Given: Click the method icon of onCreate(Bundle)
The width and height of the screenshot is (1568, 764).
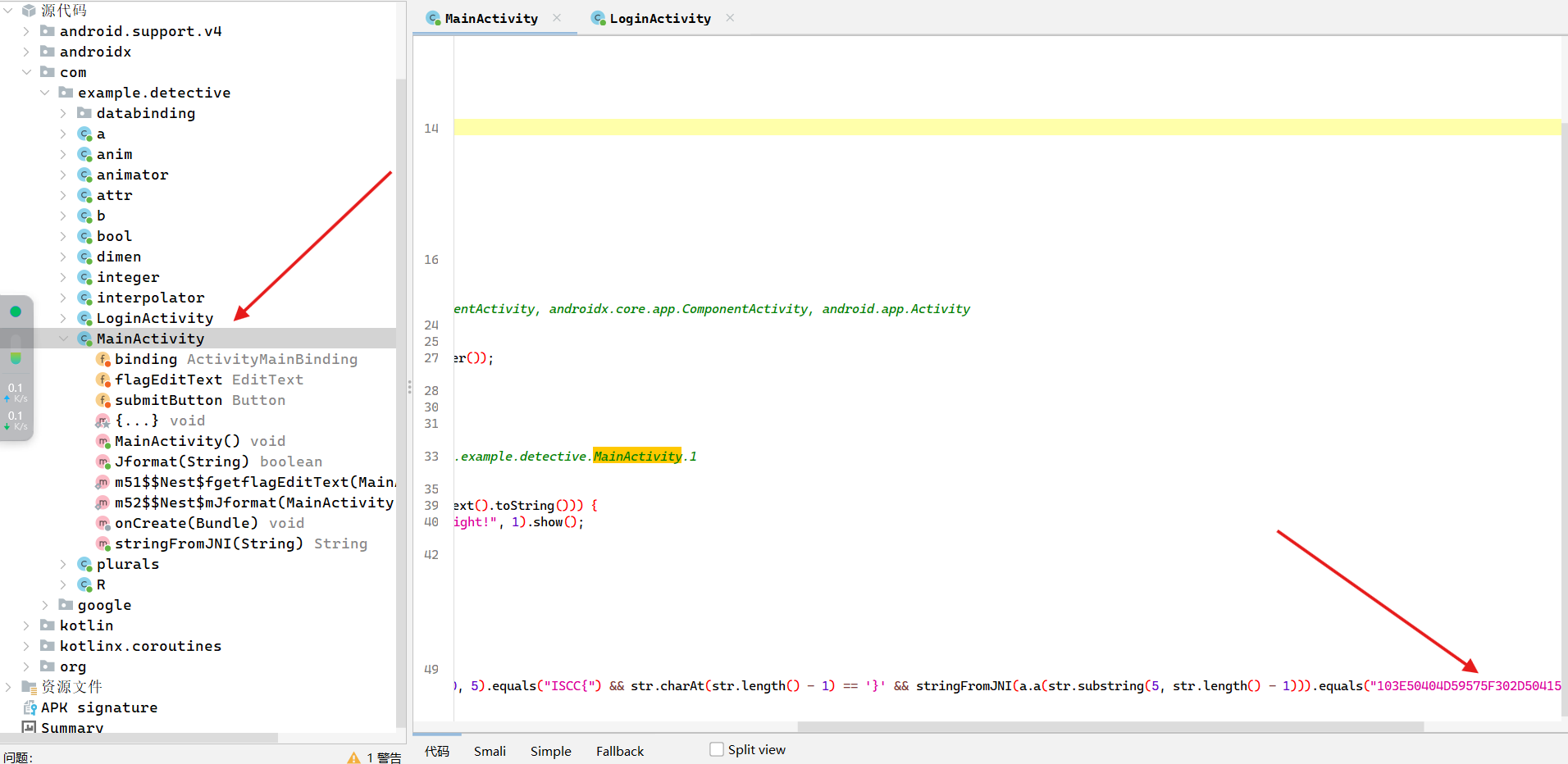Looking at the screenshot, I should coord(103,523).
